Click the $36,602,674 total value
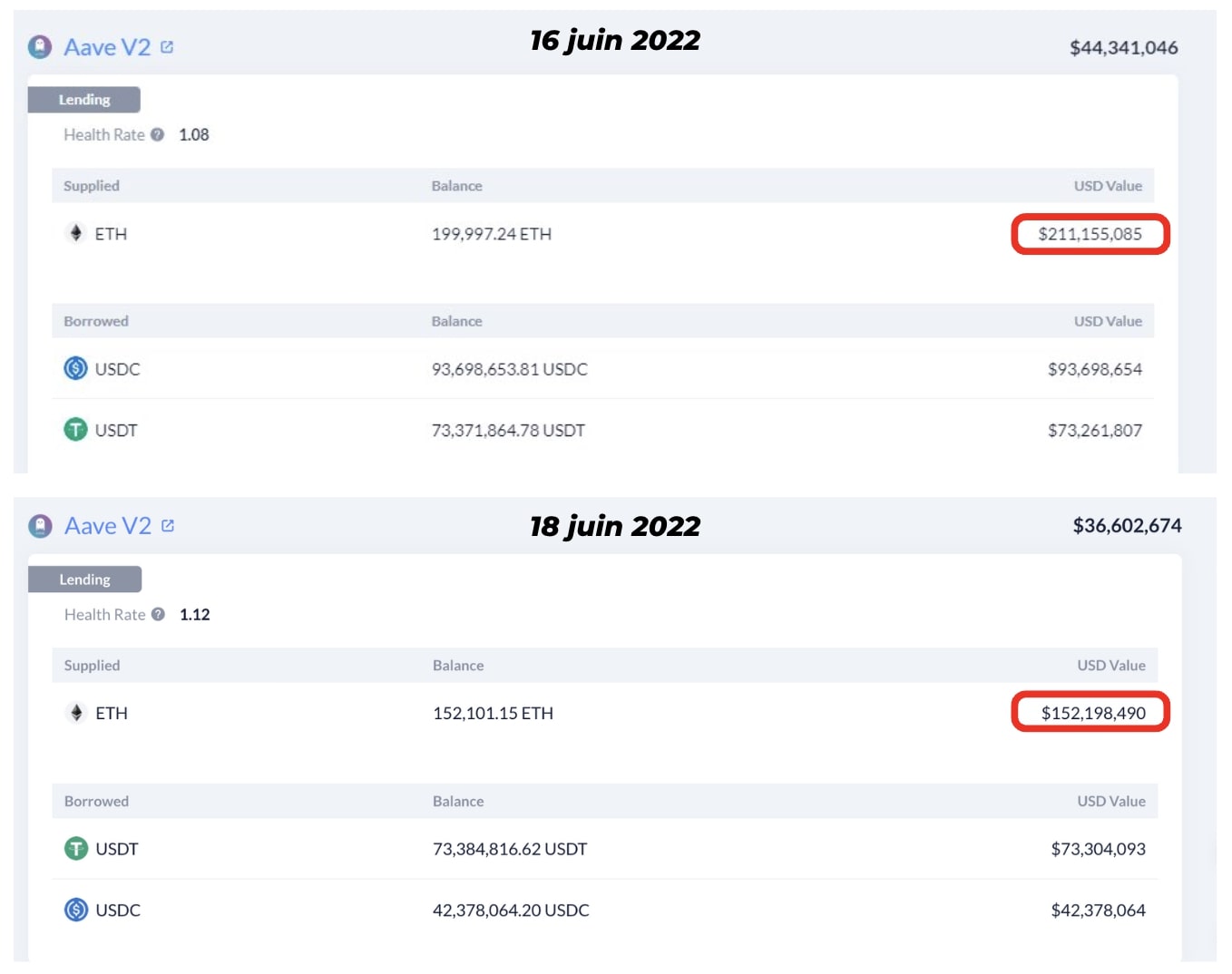1232x974 pixels. 1127,526
